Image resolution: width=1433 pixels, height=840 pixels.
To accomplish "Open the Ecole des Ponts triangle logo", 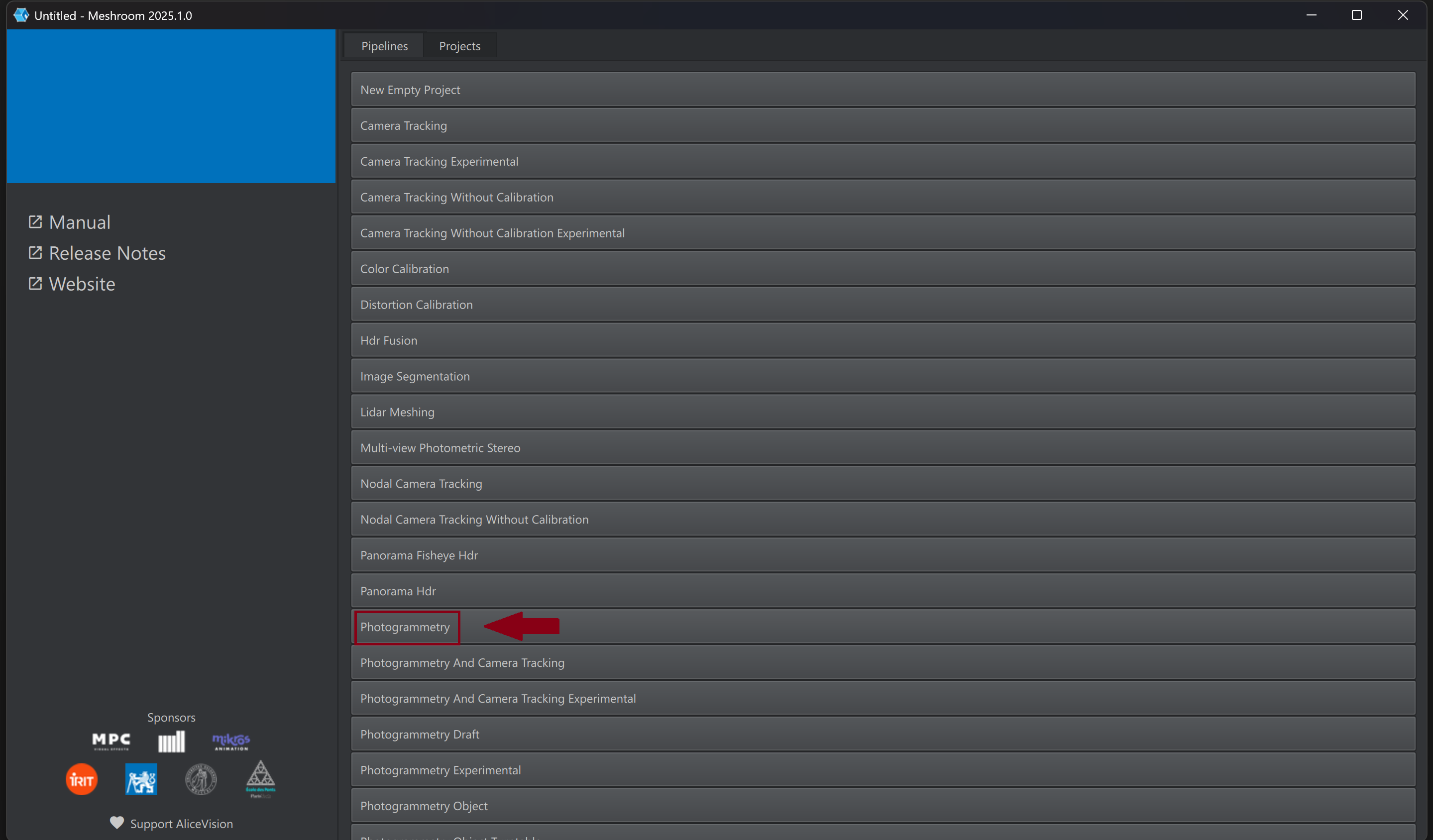I will 260,779.
